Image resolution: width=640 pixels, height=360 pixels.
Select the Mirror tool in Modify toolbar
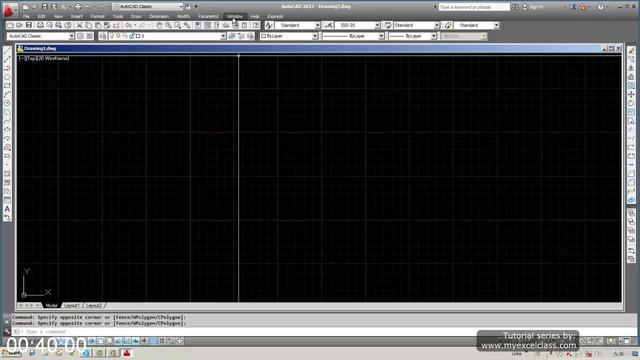[x=631, y=68]
